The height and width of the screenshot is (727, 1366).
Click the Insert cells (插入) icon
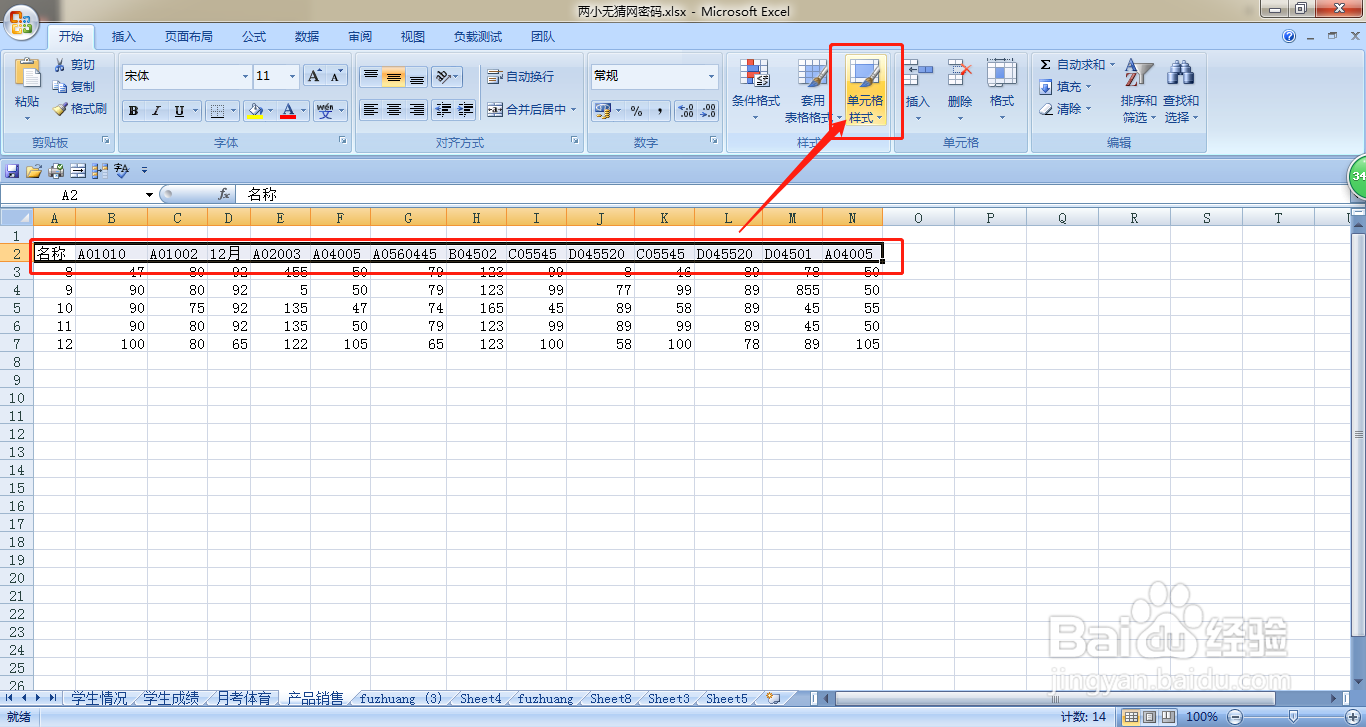pyautogui.click(x=917, y=73)
